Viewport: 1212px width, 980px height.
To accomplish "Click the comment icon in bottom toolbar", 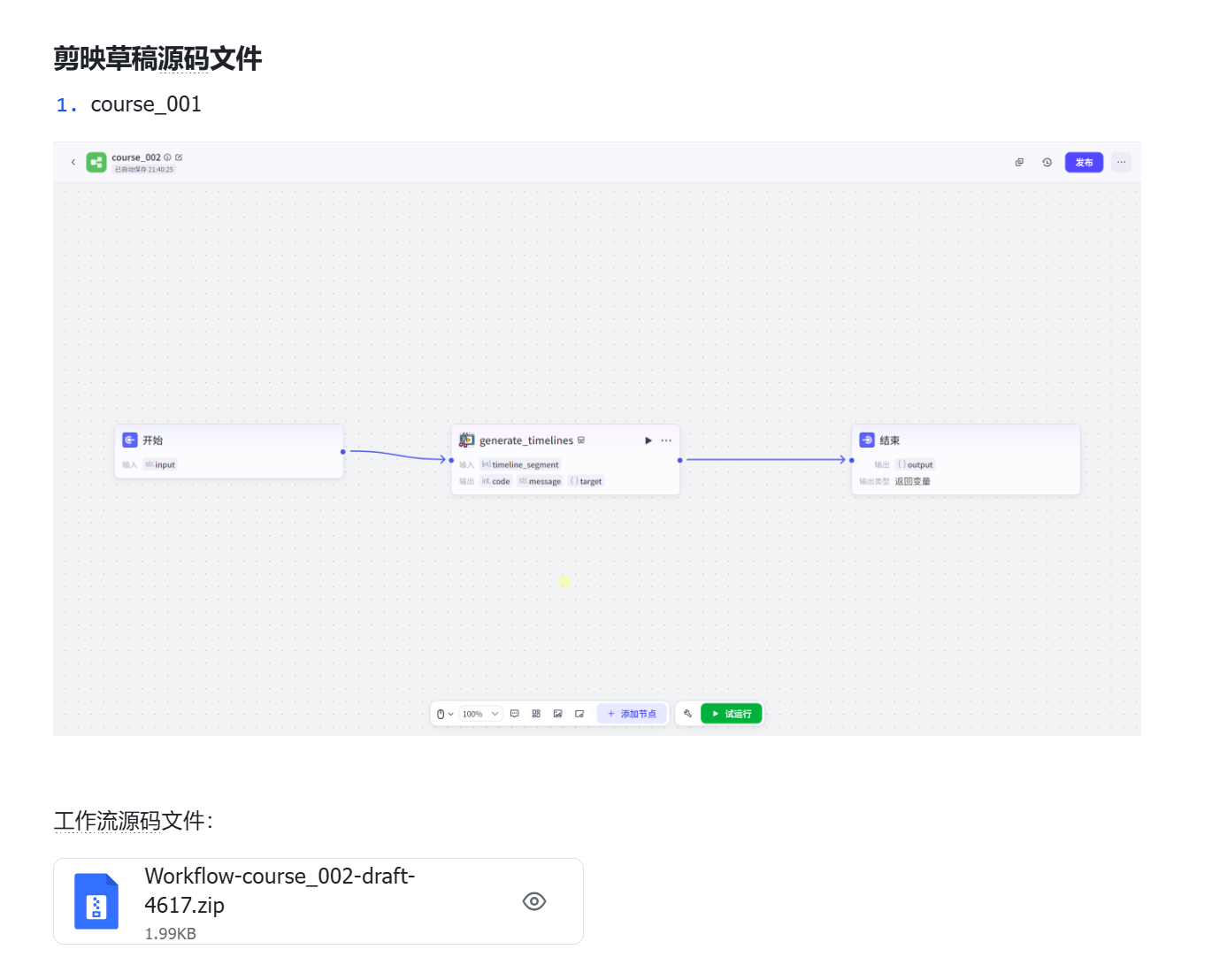I will 515,714.
